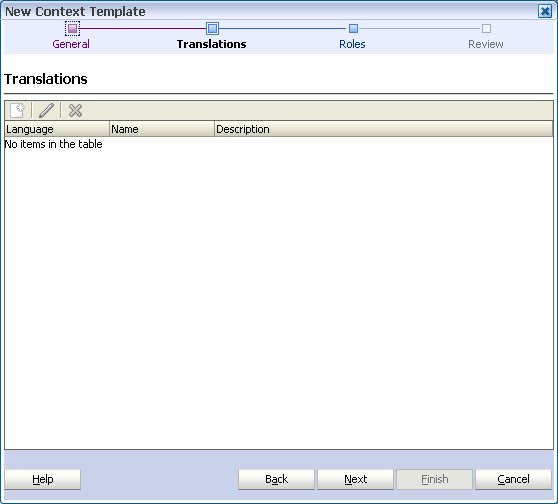Go to the Translations step label
The height and width of the screenshot is (504, 558).
pyautogui.click(x=212, y=44)
